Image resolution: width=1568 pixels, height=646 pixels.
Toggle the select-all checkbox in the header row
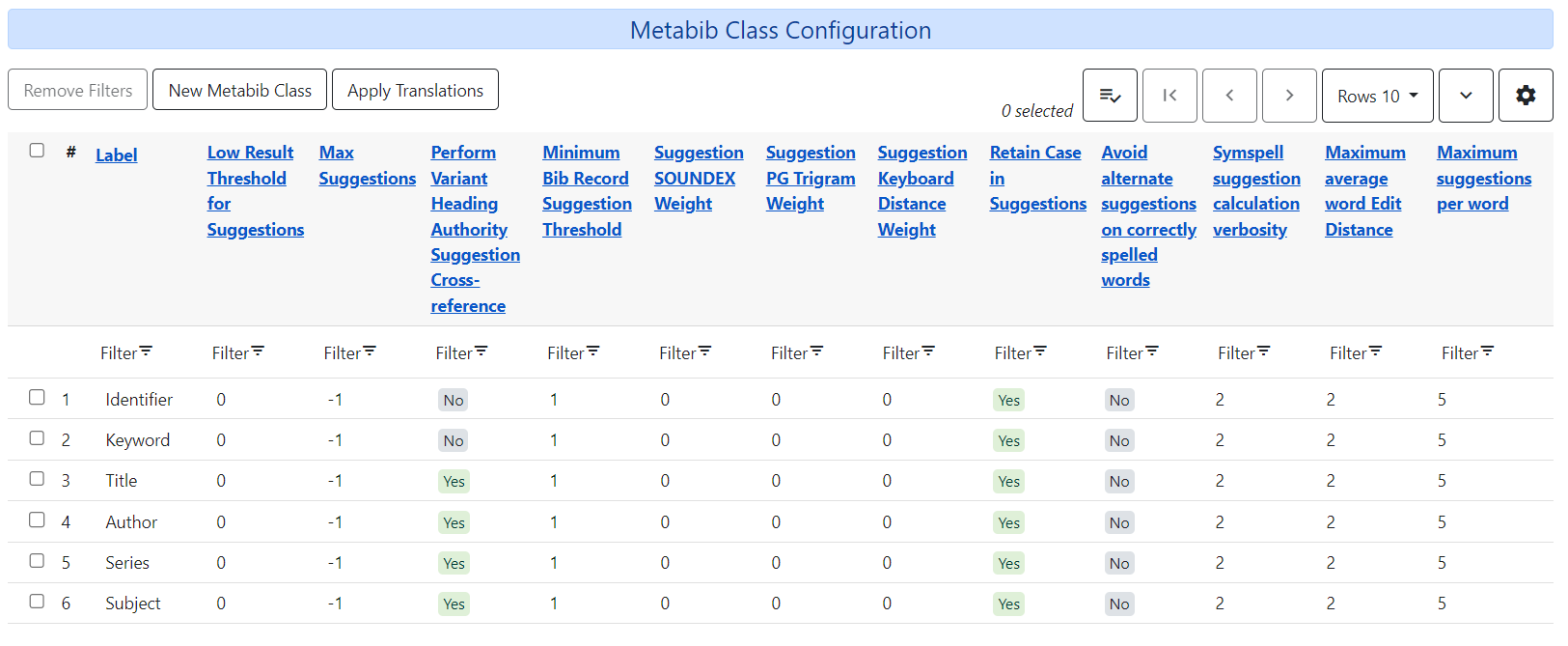(x=37, y=151)
